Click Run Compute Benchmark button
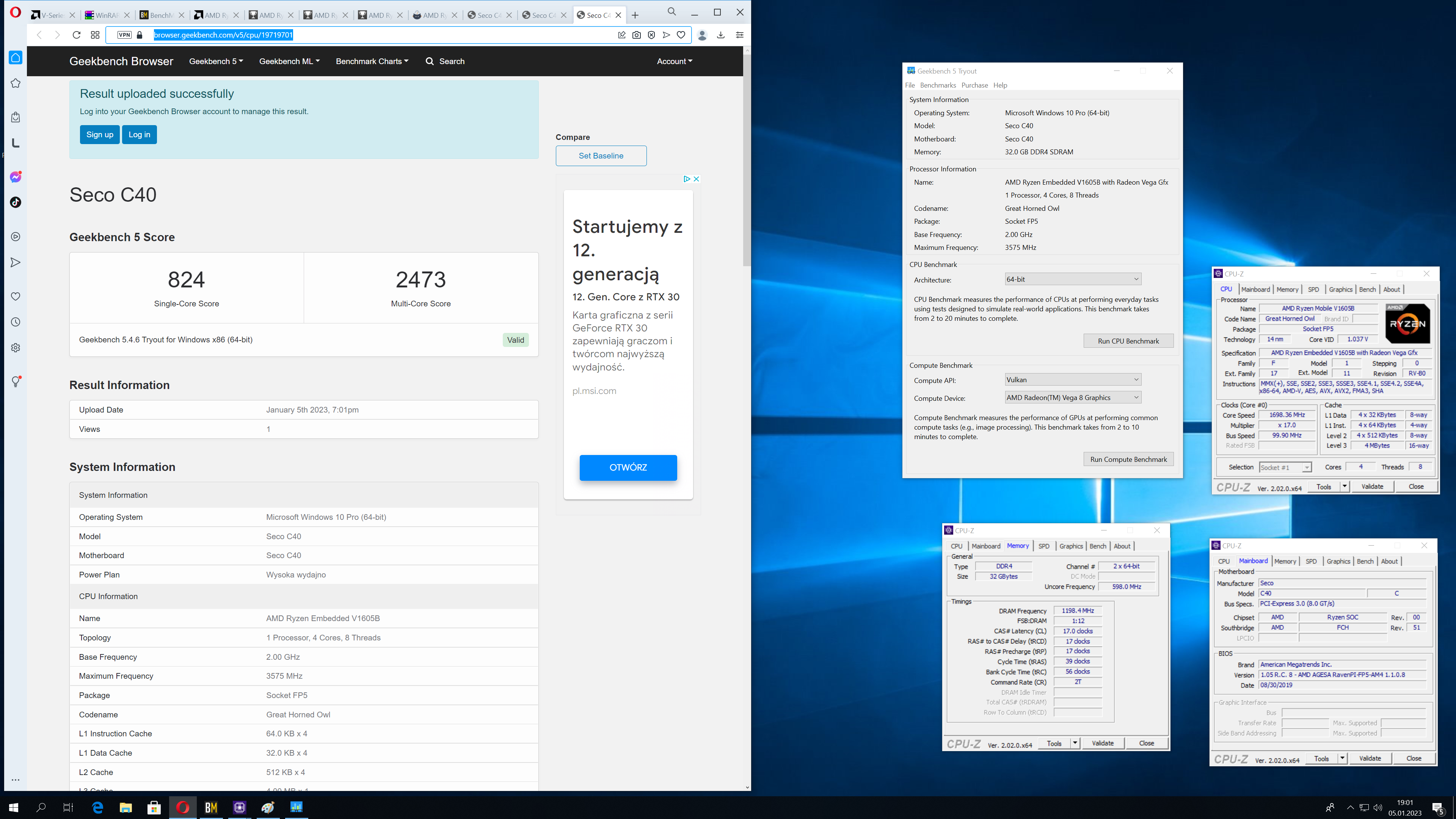Screen dimensions: 1456x819 1128,460
